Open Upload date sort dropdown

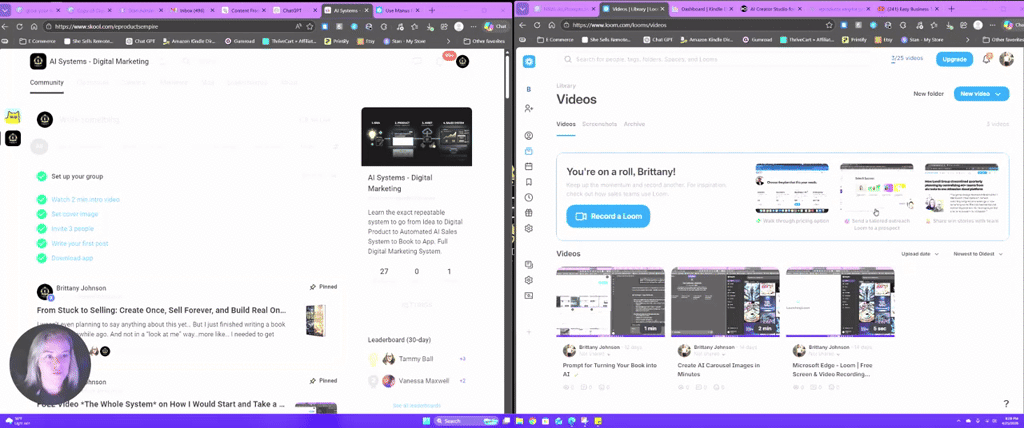920,254
